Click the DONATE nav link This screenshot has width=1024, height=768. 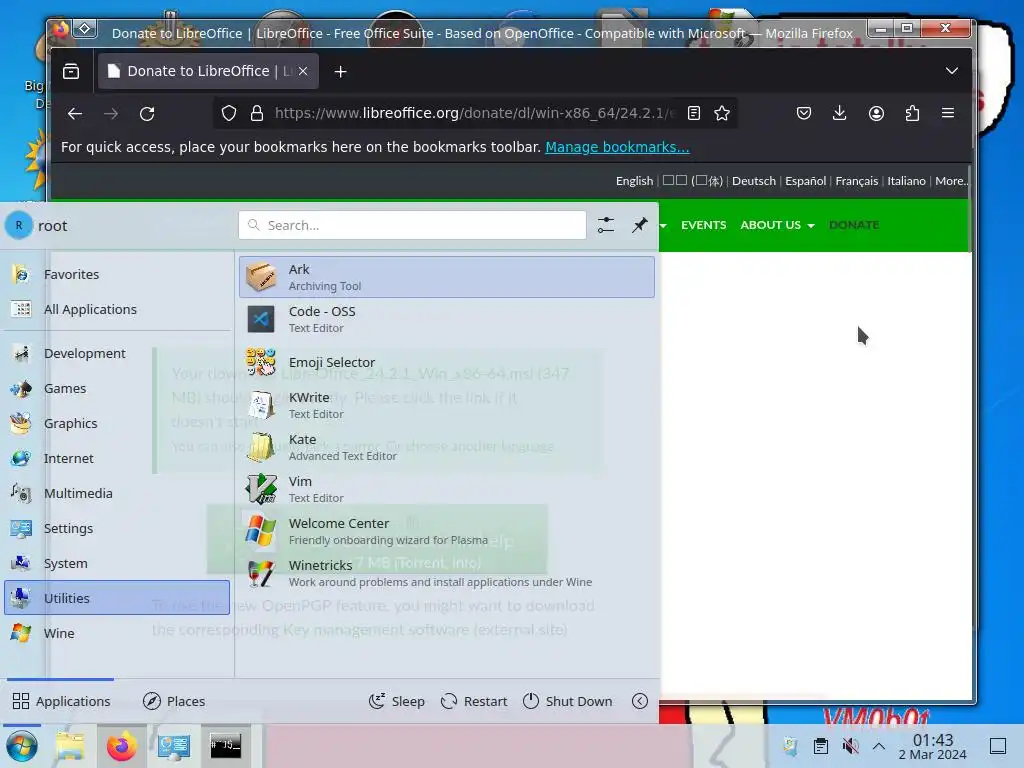854,225
